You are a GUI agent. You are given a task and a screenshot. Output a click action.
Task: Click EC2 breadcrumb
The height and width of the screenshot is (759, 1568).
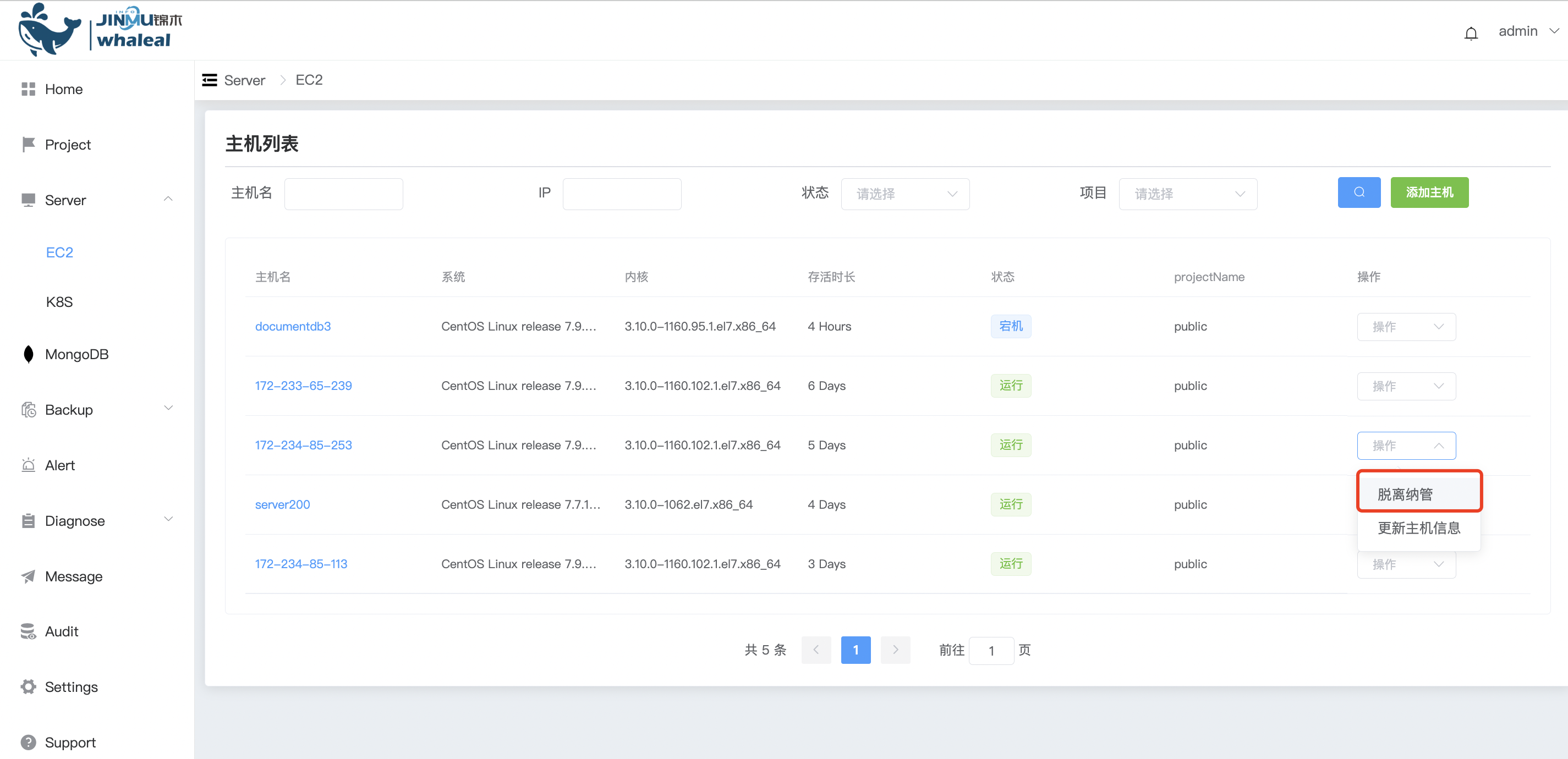pyautogui.click(x=309, y=80)
